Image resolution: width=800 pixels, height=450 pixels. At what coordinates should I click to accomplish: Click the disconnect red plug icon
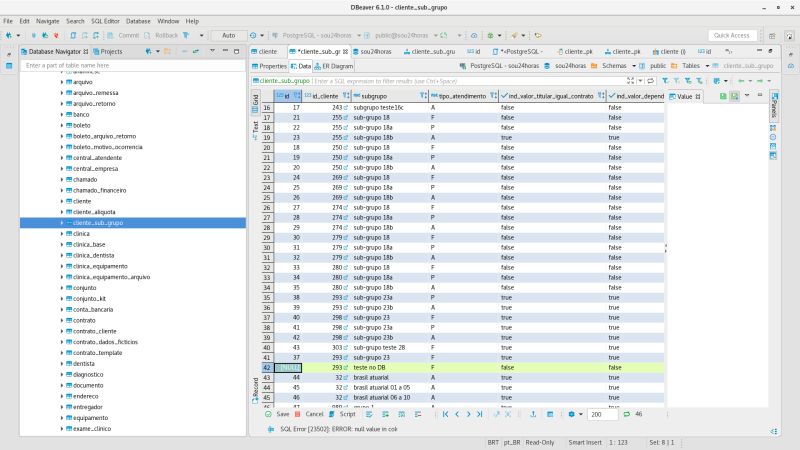point(56,35)
